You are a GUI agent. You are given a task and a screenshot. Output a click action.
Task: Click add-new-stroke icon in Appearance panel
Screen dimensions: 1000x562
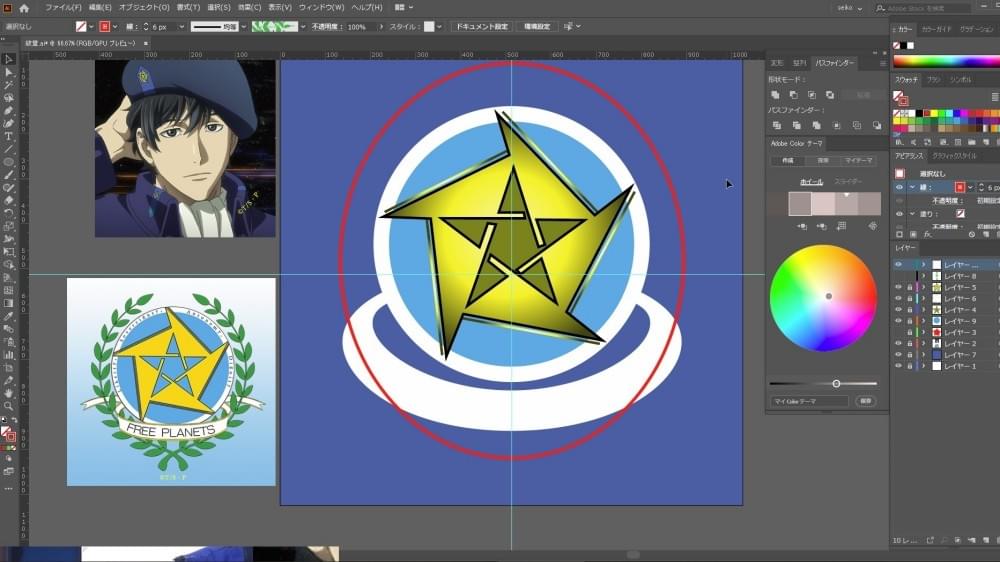(x=900, y=235)
